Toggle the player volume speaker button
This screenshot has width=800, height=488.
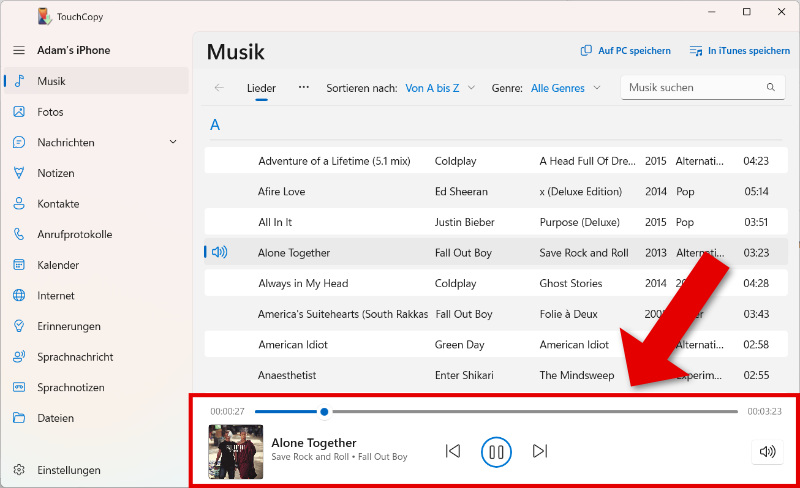(767, 452)
